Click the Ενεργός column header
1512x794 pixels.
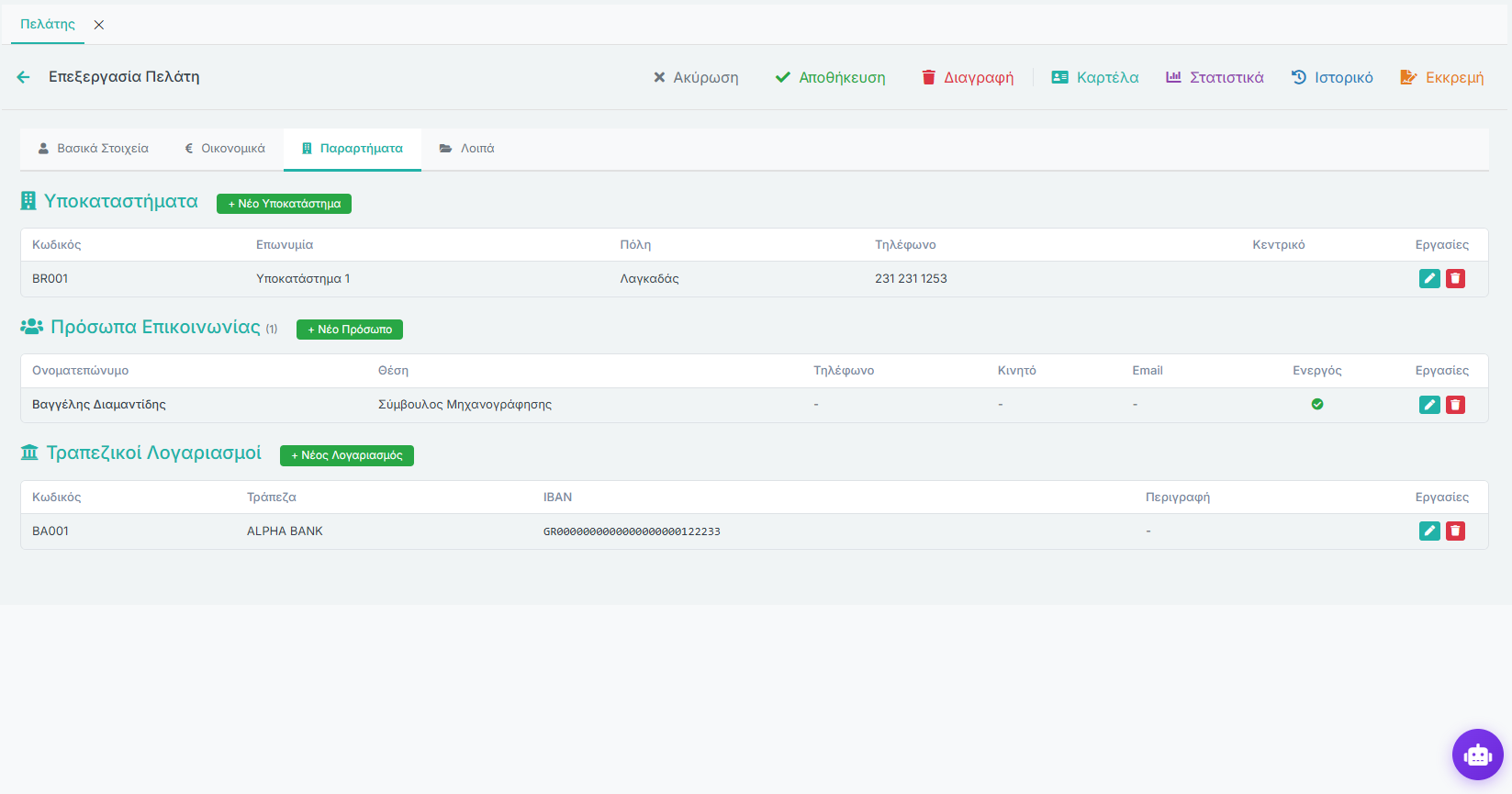(1317, 371)
